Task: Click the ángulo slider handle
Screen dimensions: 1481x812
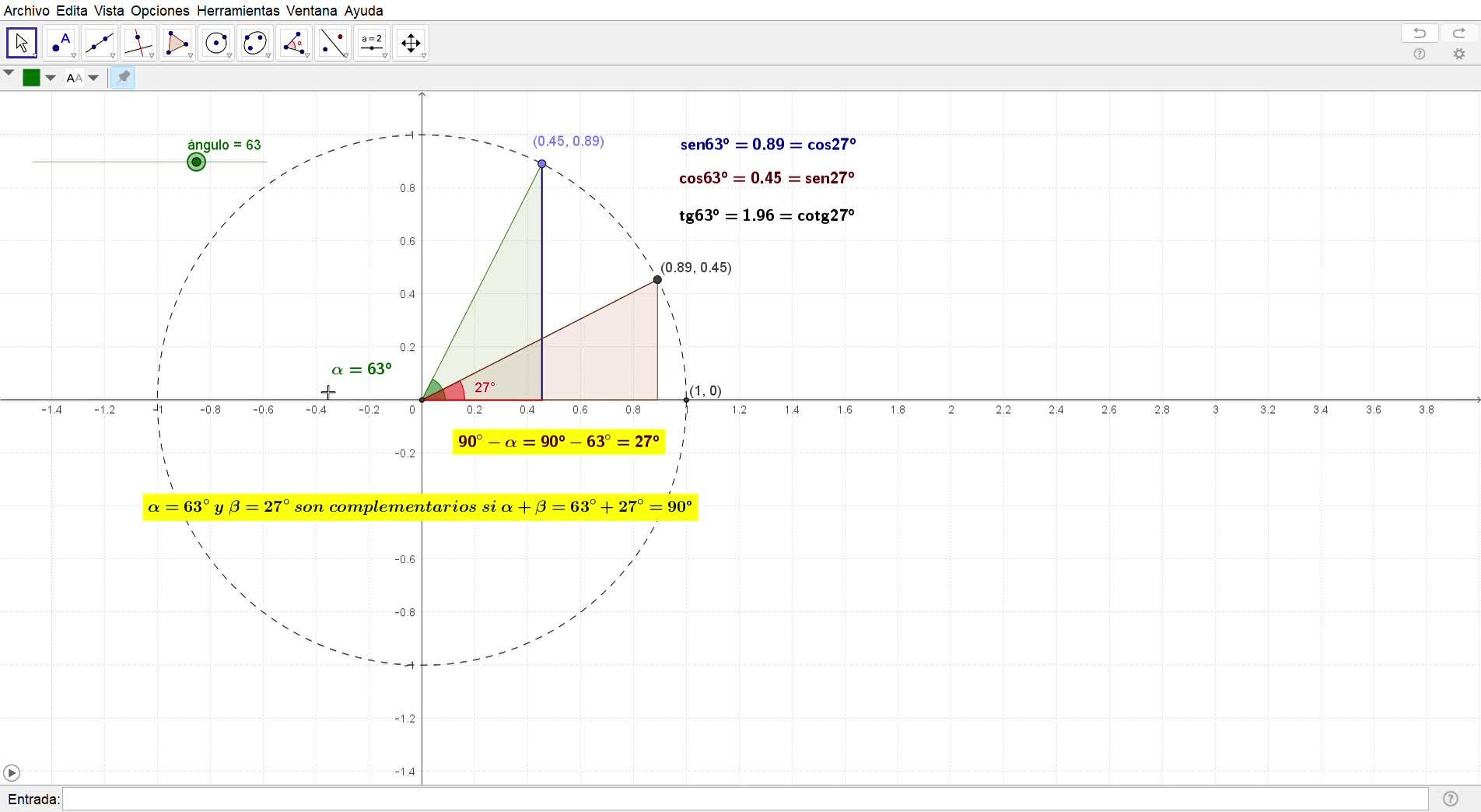Action: coord(197,162)
